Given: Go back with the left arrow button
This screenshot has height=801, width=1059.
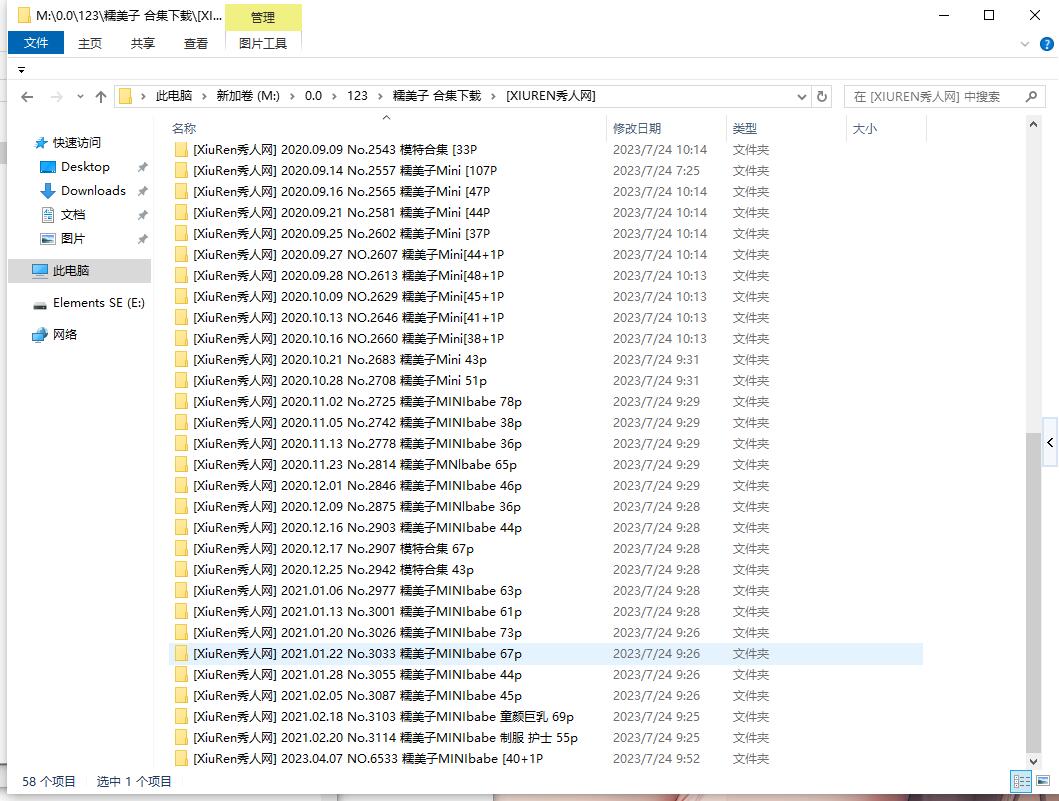Looking at the screenshot, I should (x=27, y=97).
